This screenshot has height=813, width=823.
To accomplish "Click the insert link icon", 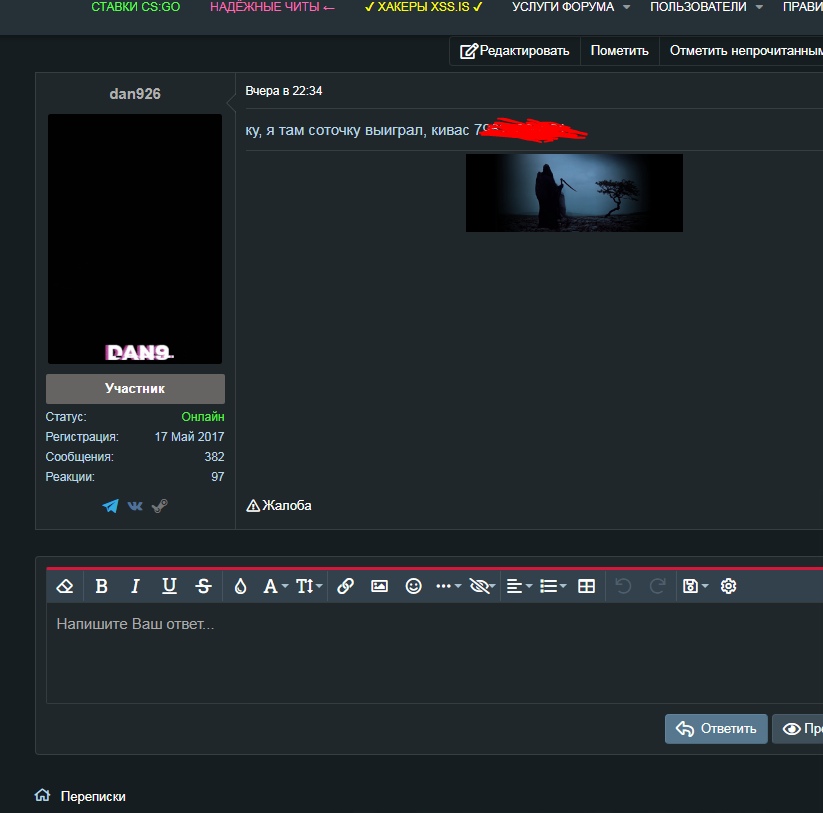I will tap(345, 587).
